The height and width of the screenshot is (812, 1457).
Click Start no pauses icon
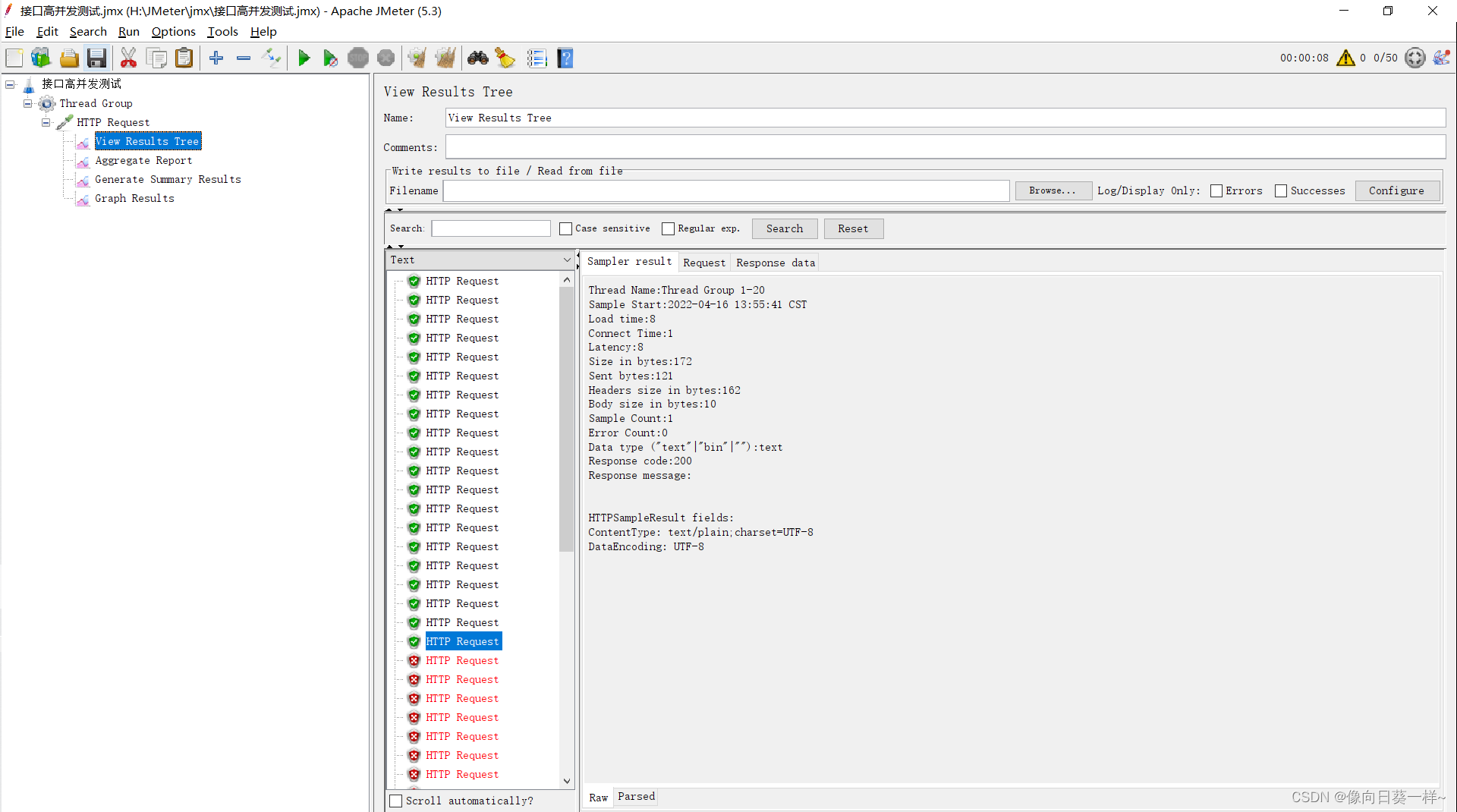pos(330,58)
